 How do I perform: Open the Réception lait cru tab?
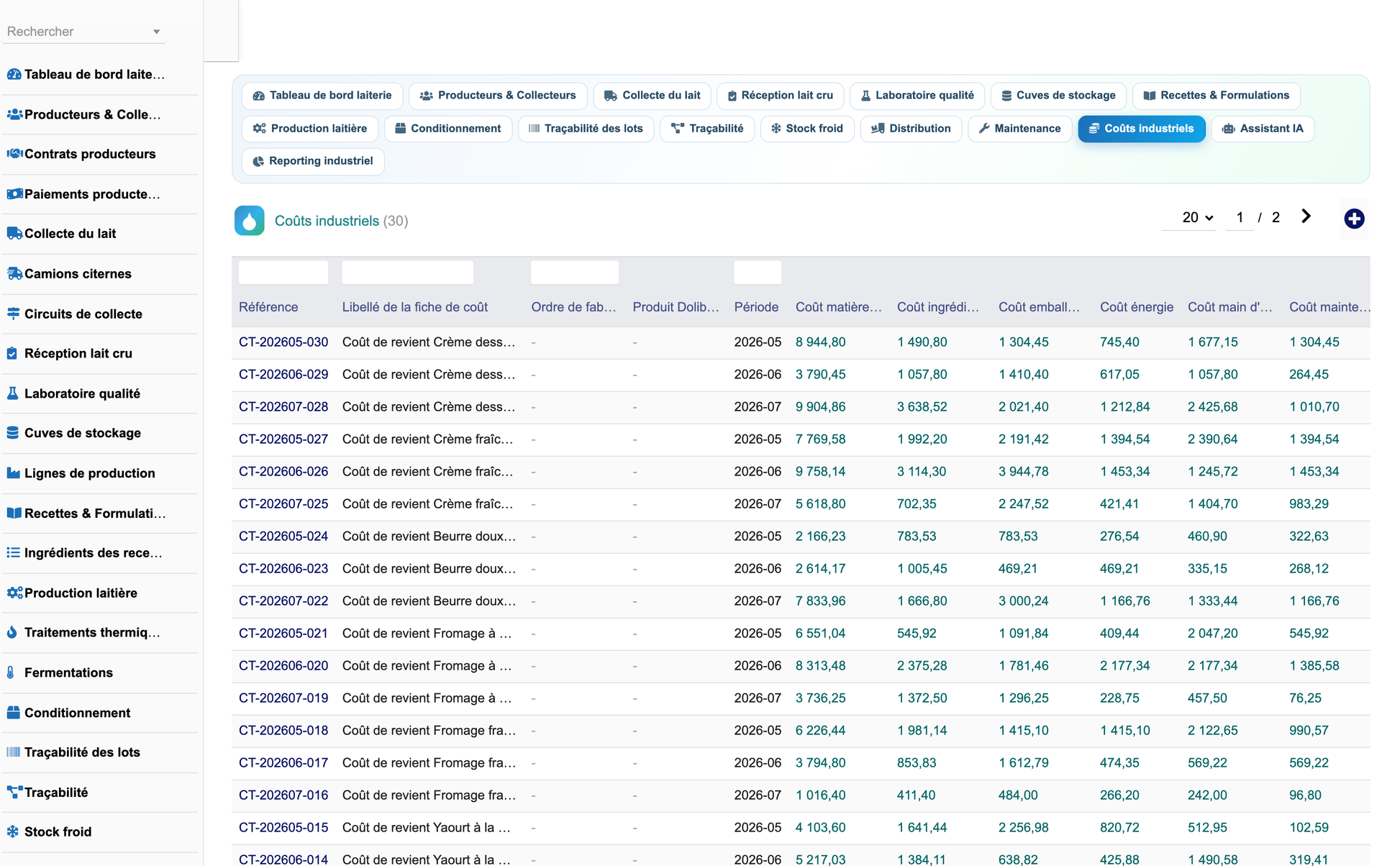(780, 96)
